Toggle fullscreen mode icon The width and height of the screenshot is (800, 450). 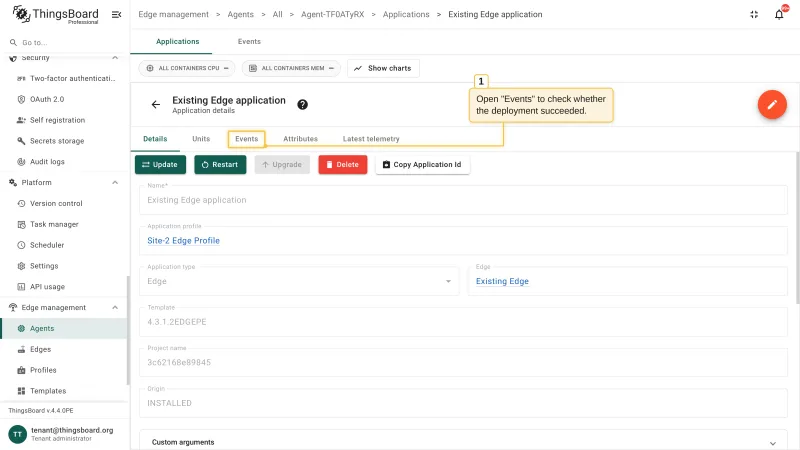(x=754, y=14)
